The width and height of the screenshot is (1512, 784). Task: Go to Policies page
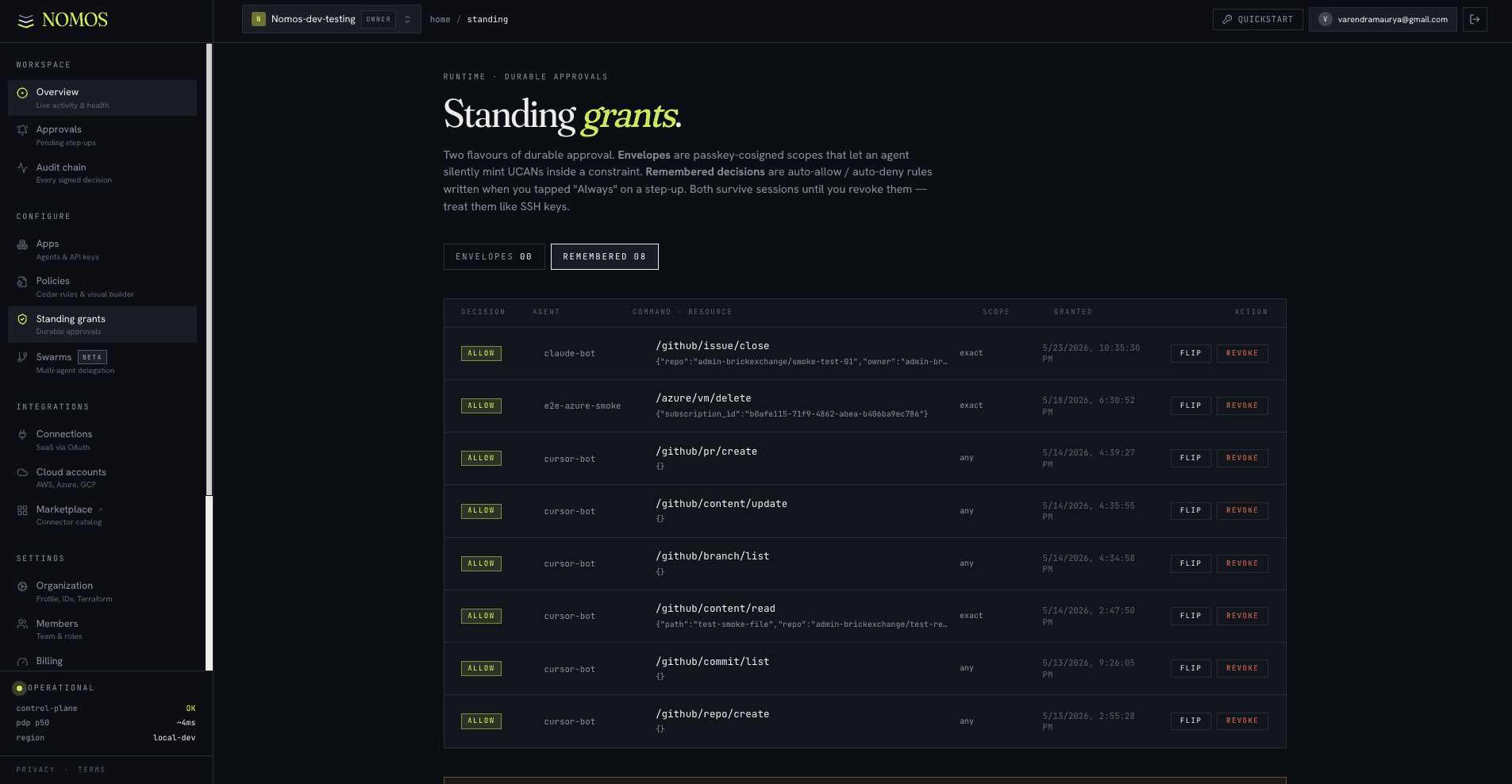[x=102, y=286]
